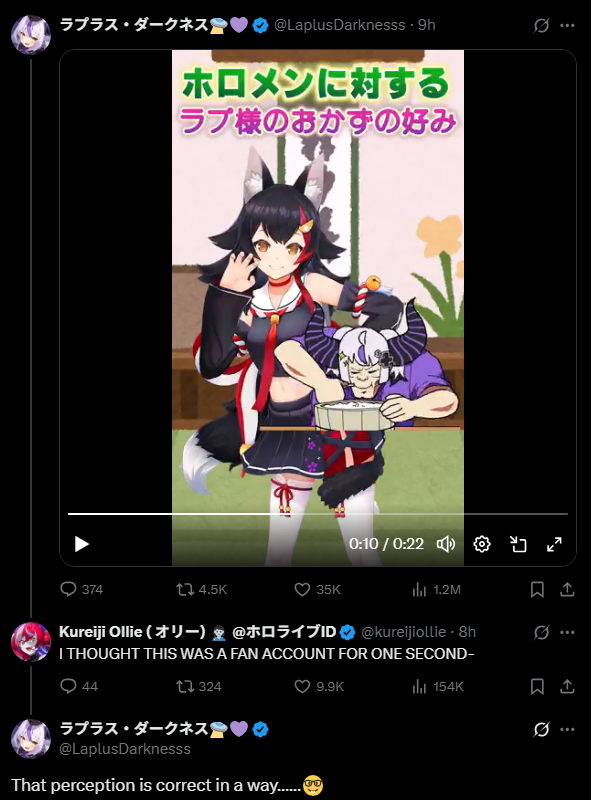Screen dimensions: 591x800
Task: Like Kureiji Ollie's reply with 9.9K likes
Action: (x=319, y=686)
